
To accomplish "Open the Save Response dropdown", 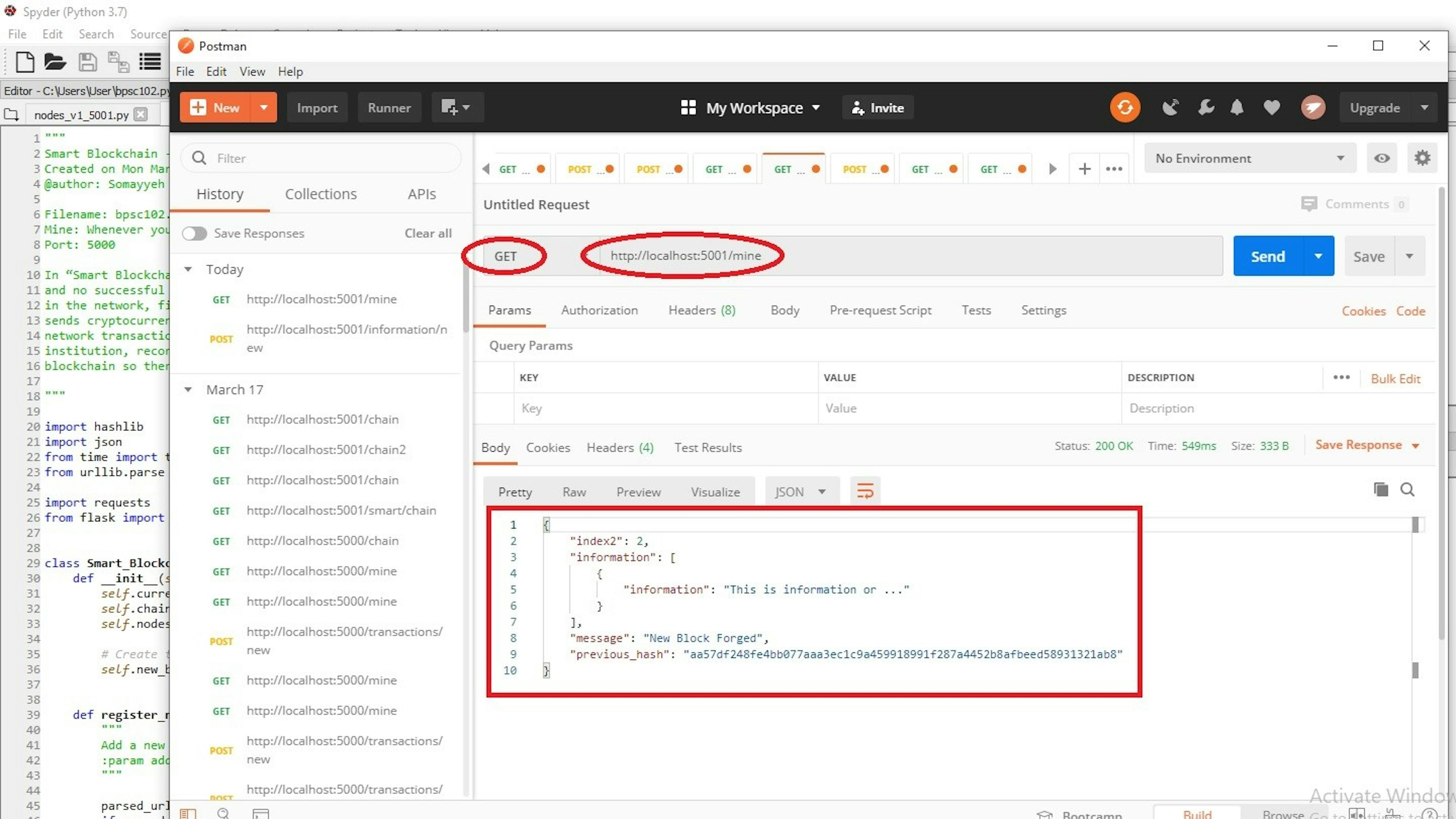I will point(1367,445).
